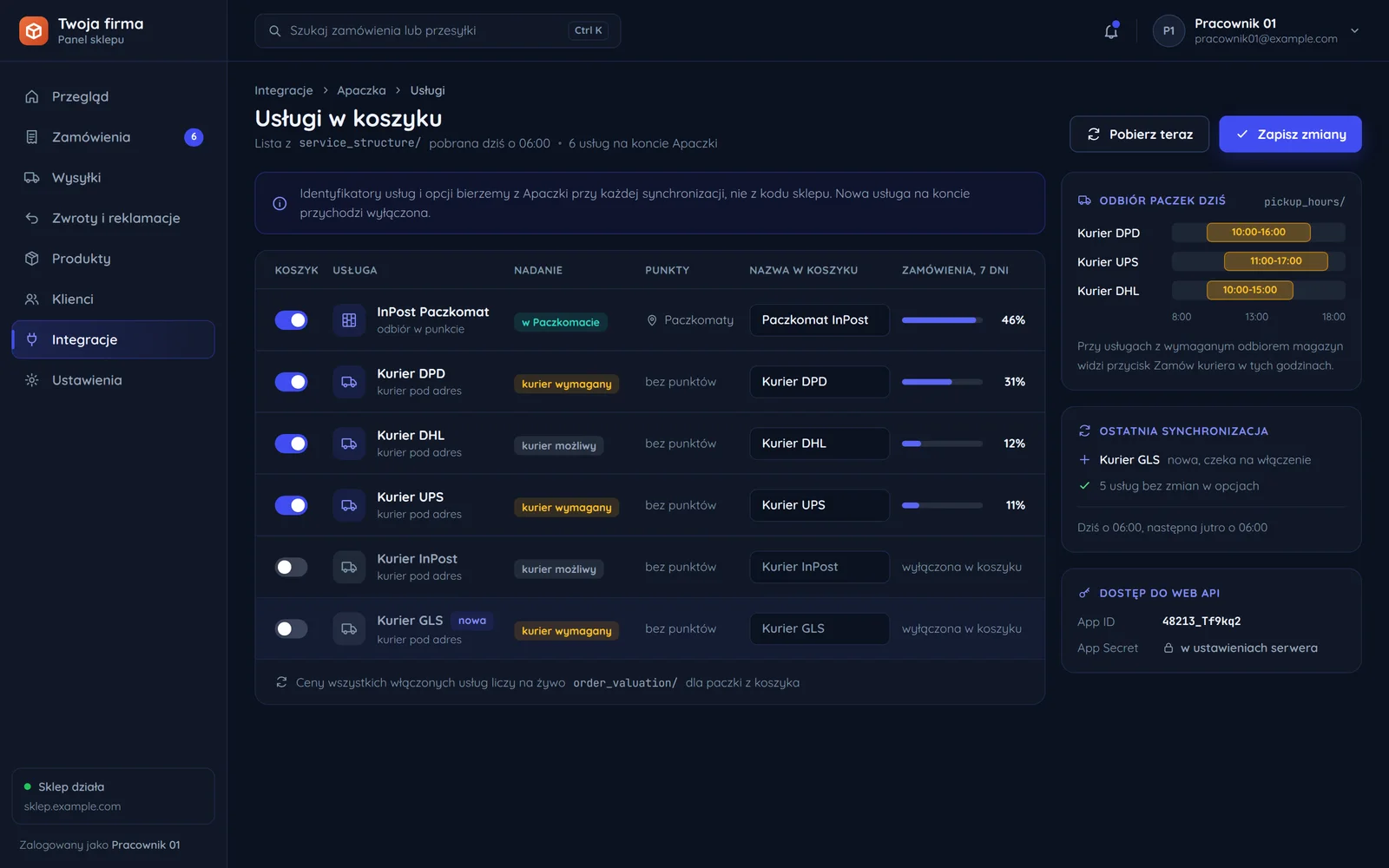Image resolution: width=1389 pixels, height=868 pixels.
Task: Disable InPost Paczkomat in the cart
Action: 291,320
